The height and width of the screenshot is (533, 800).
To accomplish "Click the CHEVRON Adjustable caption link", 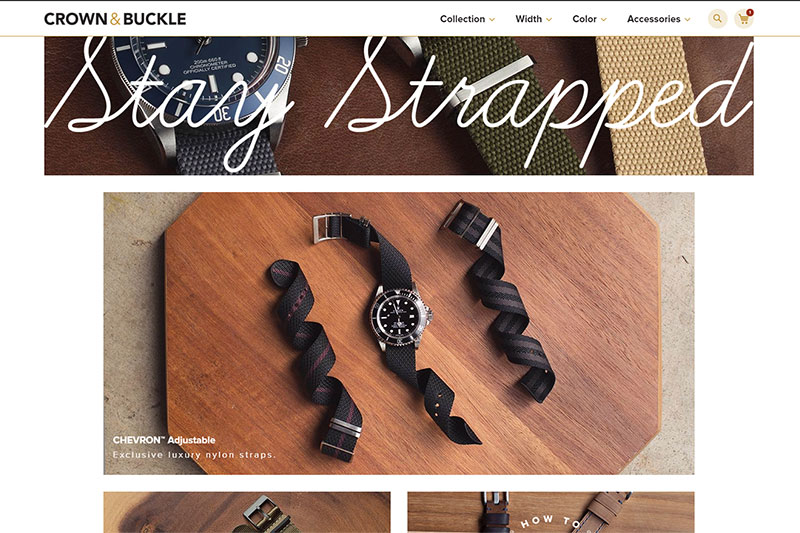I will coord(164,440).
